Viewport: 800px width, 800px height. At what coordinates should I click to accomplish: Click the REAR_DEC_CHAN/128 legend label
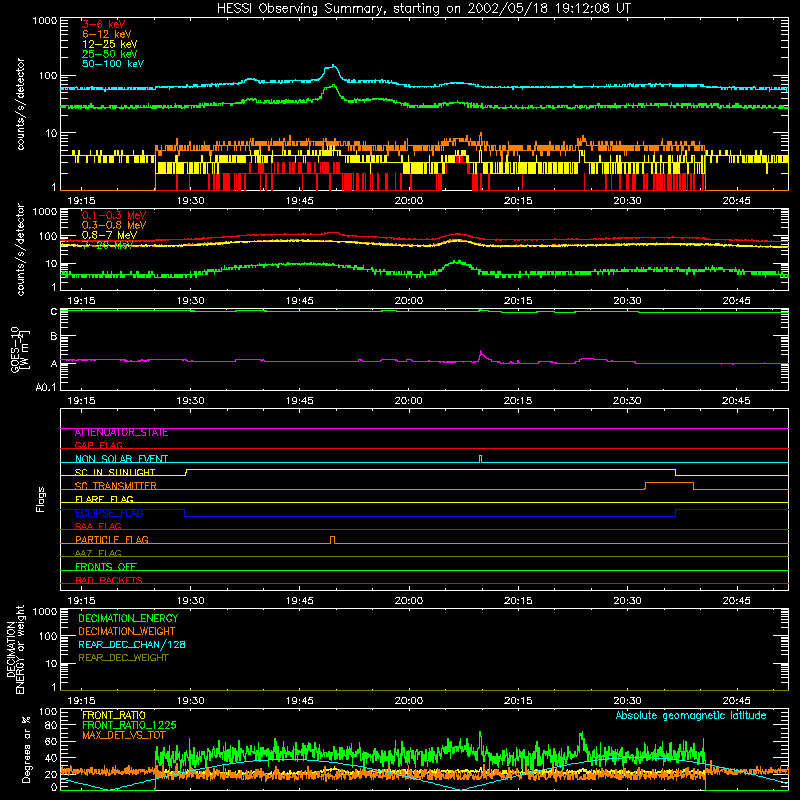[x=132, y=645]
